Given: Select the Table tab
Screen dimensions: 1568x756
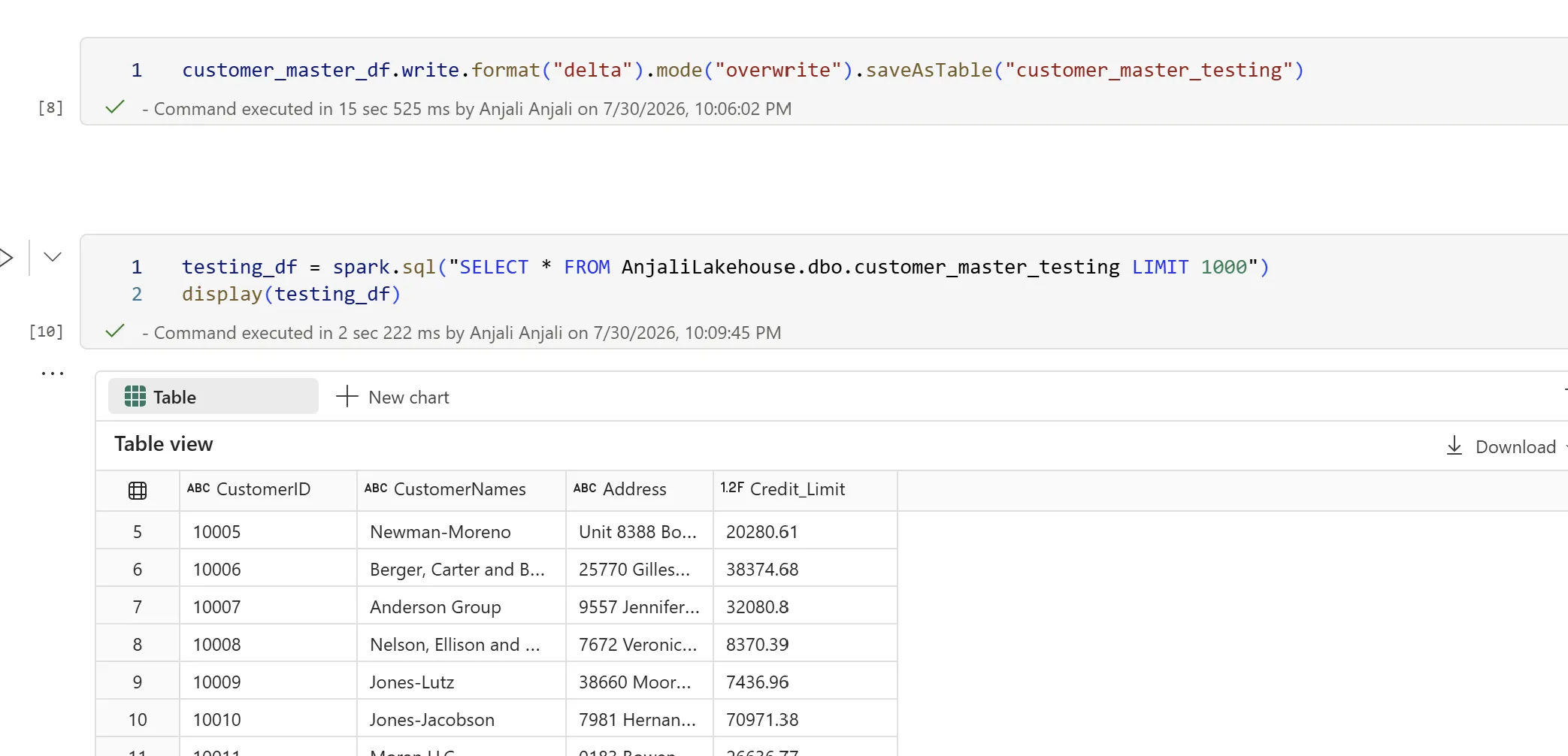Looking at the screenshot, I should pyautogui.click(x=213, y=397).
